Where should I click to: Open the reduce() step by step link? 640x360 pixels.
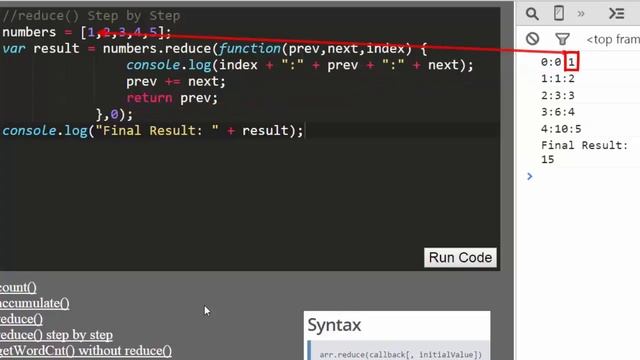click(x=56, y=335)
